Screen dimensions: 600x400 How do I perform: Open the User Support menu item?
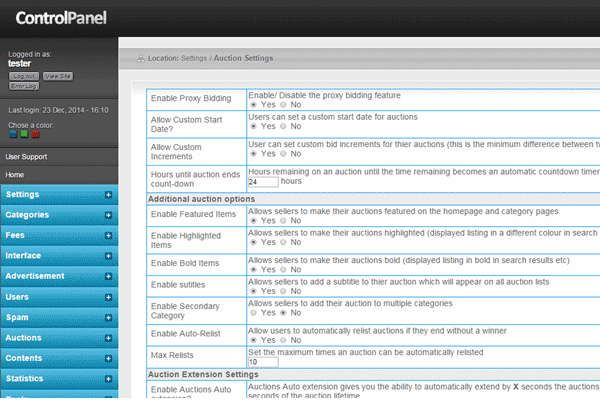(30, 157)
